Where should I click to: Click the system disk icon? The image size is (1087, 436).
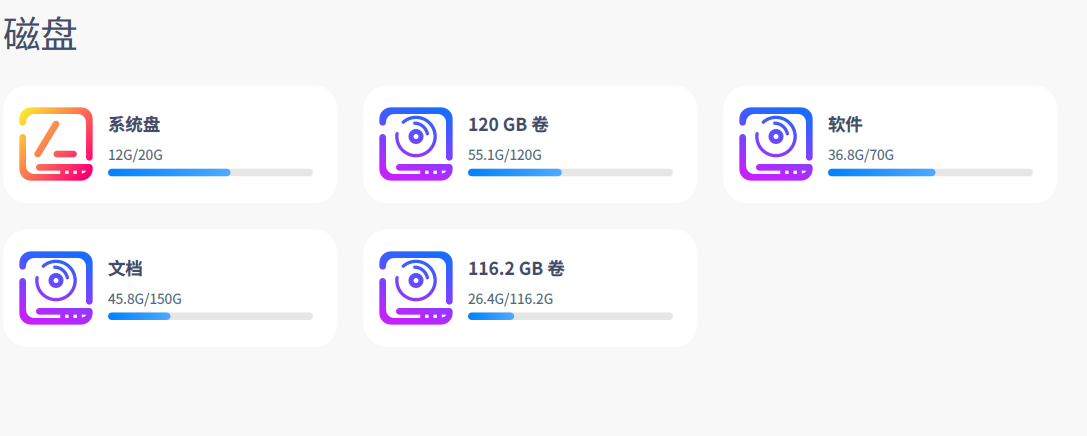56,144
